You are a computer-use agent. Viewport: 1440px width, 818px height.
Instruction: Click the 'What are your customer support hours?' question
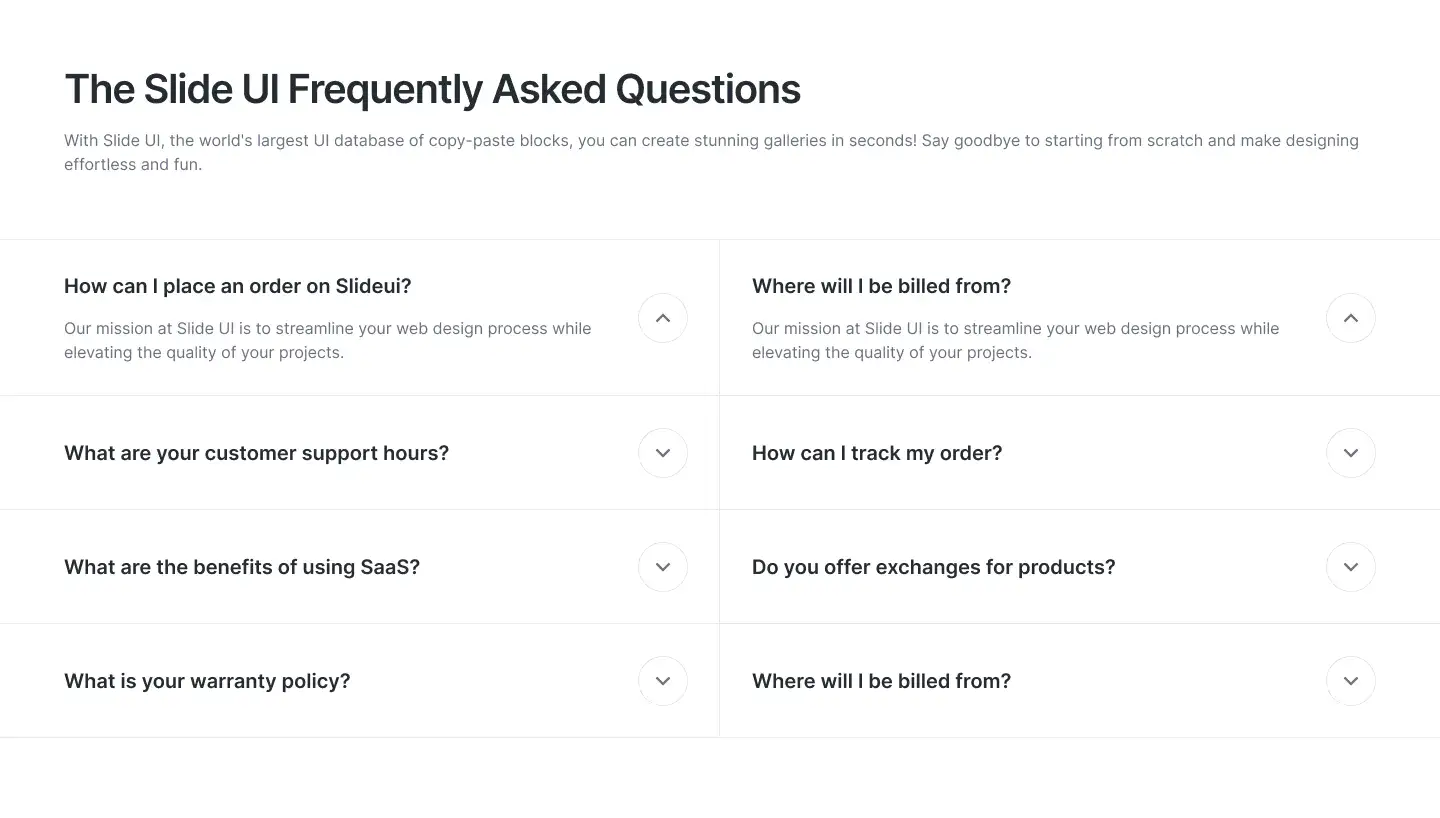tap(256, 453)
